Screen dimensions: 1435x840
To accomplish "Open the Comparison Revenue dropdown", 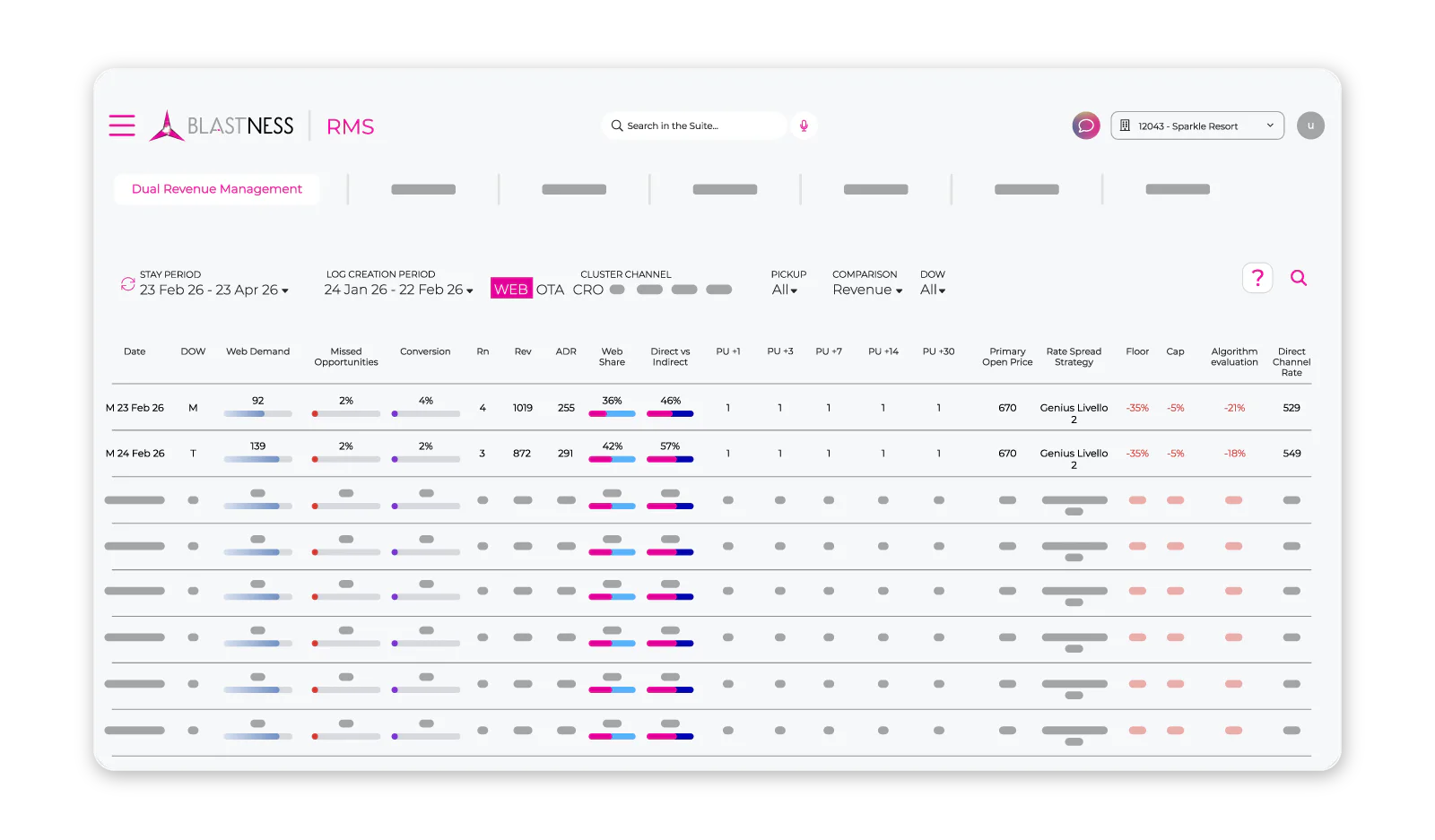I will (x=867, y=290).
